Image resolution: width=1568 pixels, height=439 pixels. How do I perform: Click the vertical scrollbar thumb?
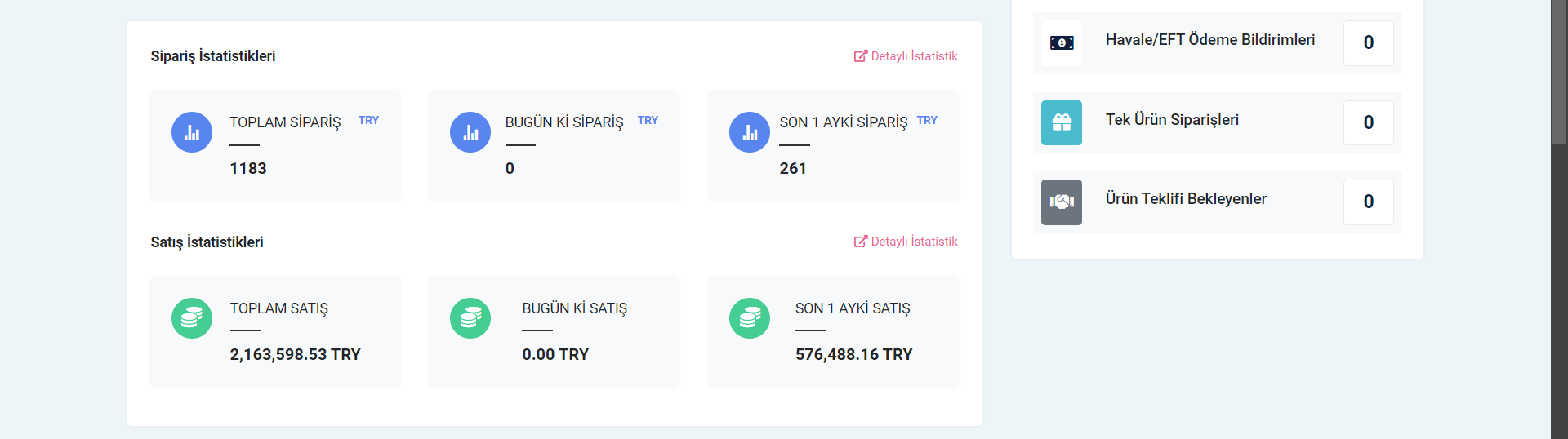(x=1559, y=73)
